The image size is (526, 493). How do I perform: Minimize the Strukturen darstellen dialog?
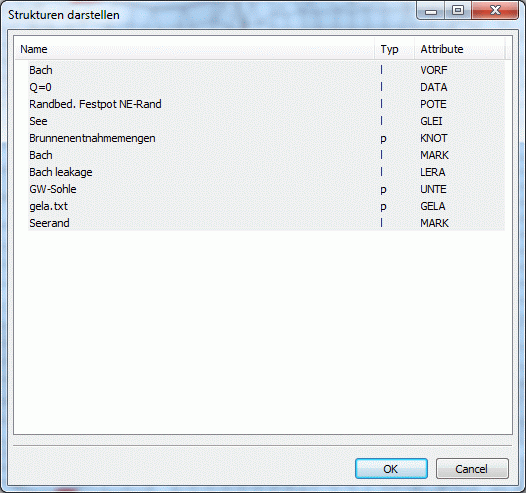pyautogui.click(x=431, y=10)
